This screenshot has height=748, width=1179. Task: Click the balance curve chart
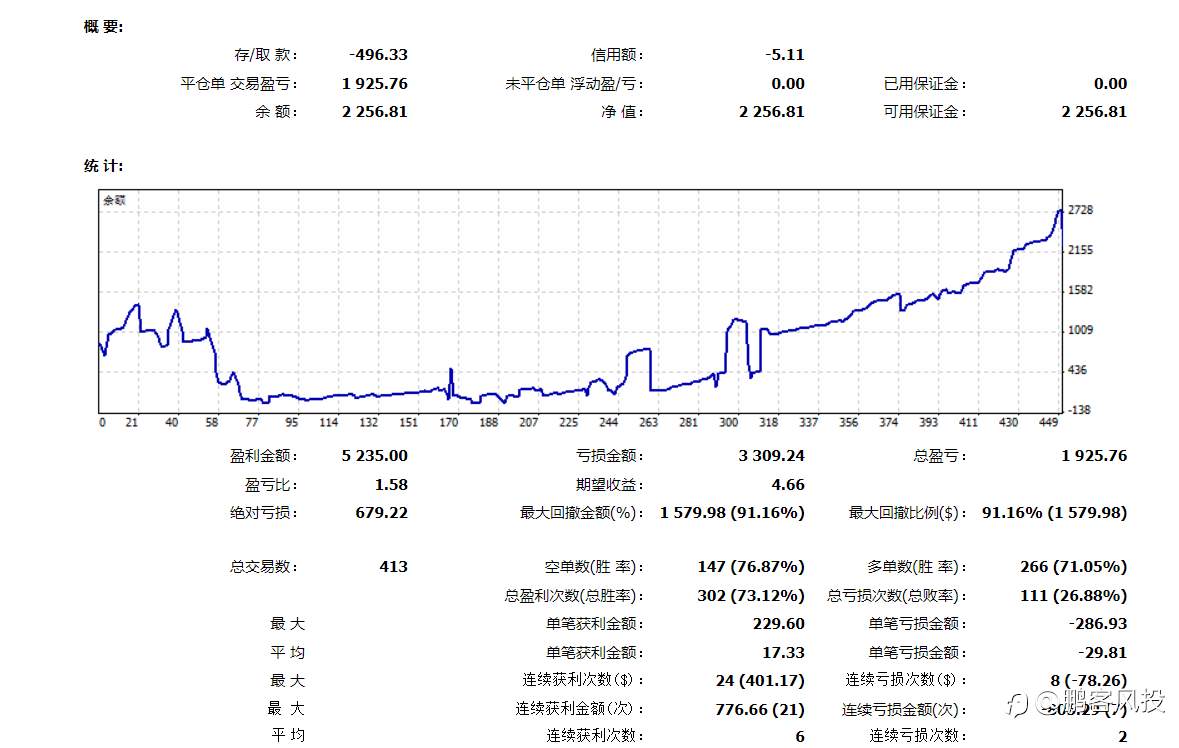coord(580,301)
